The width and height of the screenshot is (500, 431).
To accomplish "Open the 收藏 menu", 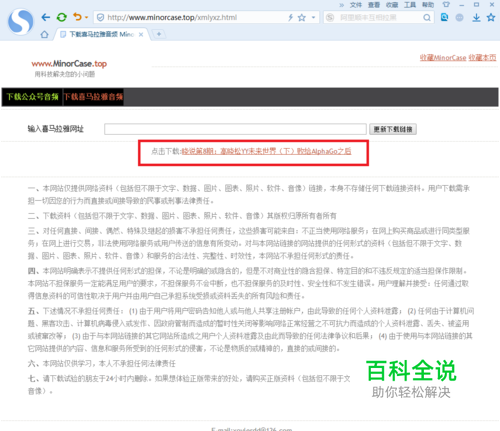I will pos(392,5).
